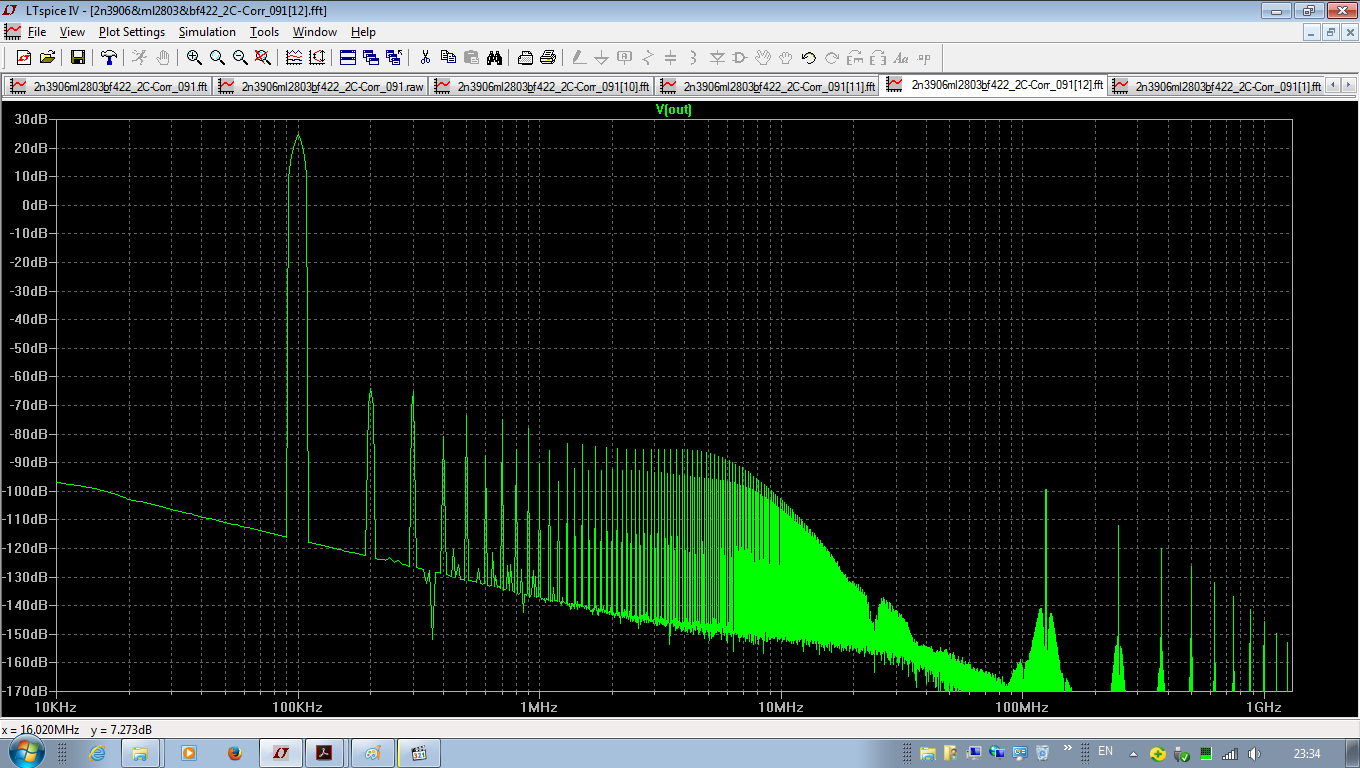Click the SPICE directive '.op' icon
This screenshot has height=768, width=1360.
pos(924,58)
